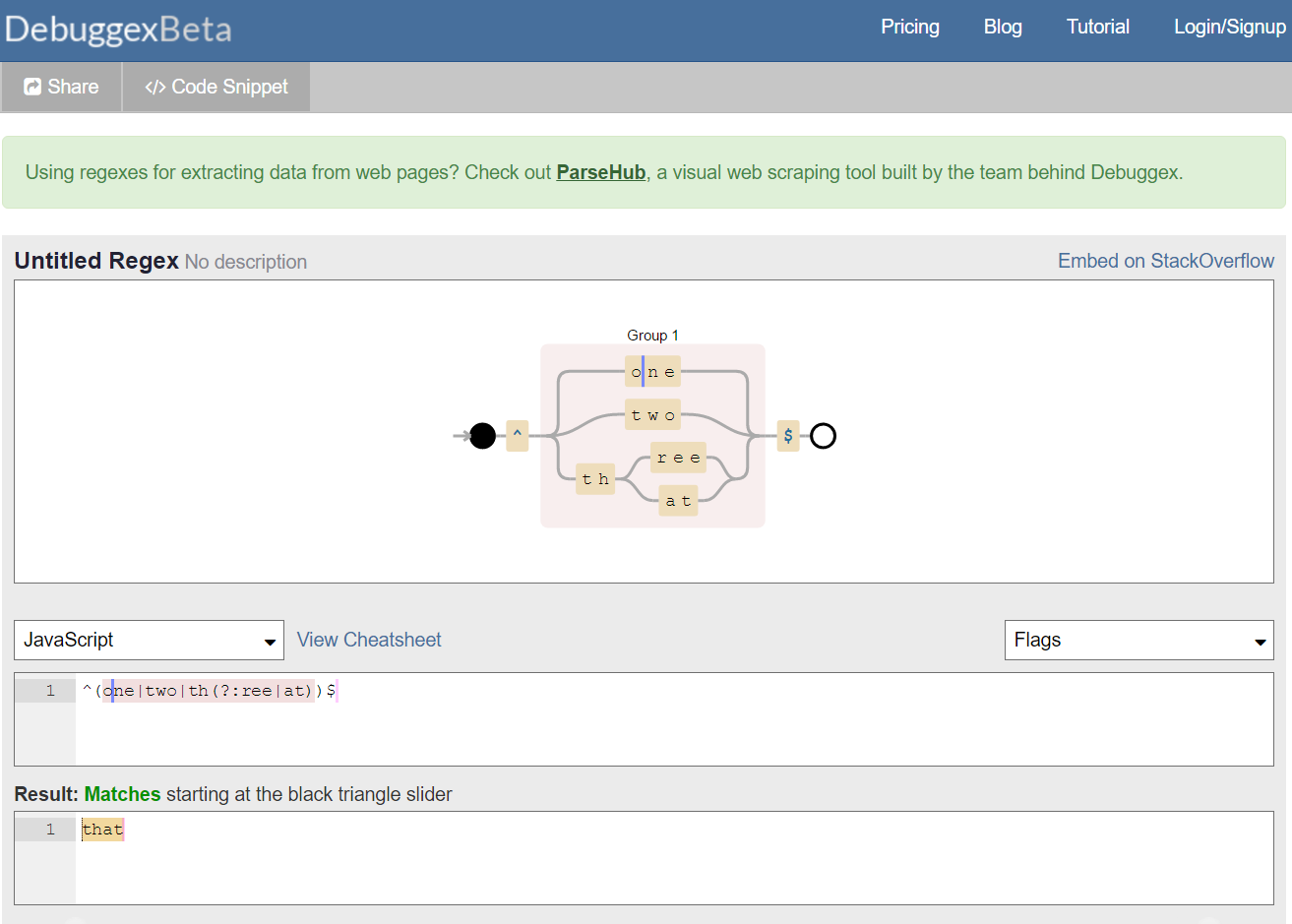1292x924 pixels.
Task: Click the 'ree' node in diagram
Action: [678, 458]
